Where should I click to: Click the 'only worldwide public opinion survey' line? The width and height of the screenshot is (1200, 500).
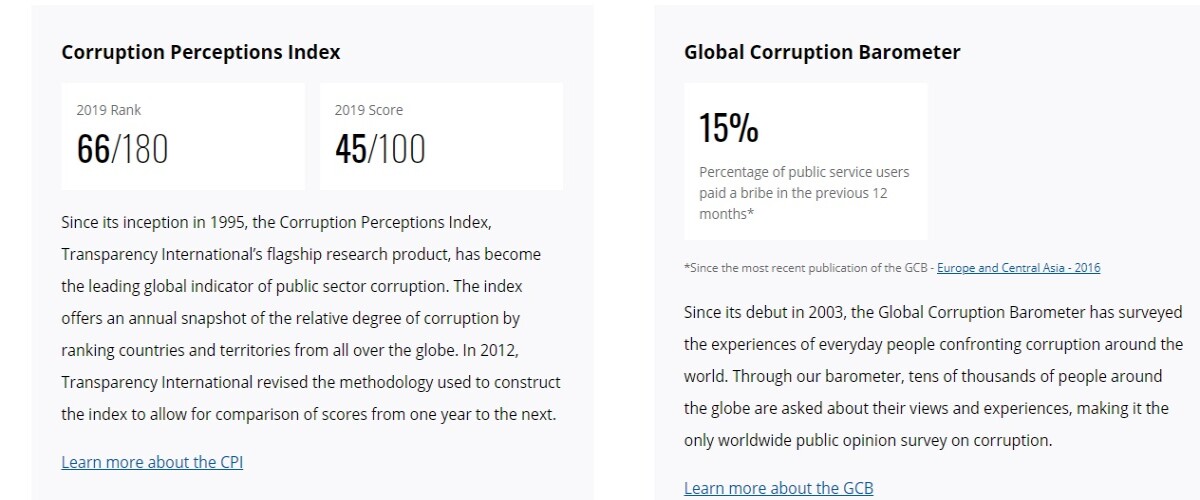[868, 440]
